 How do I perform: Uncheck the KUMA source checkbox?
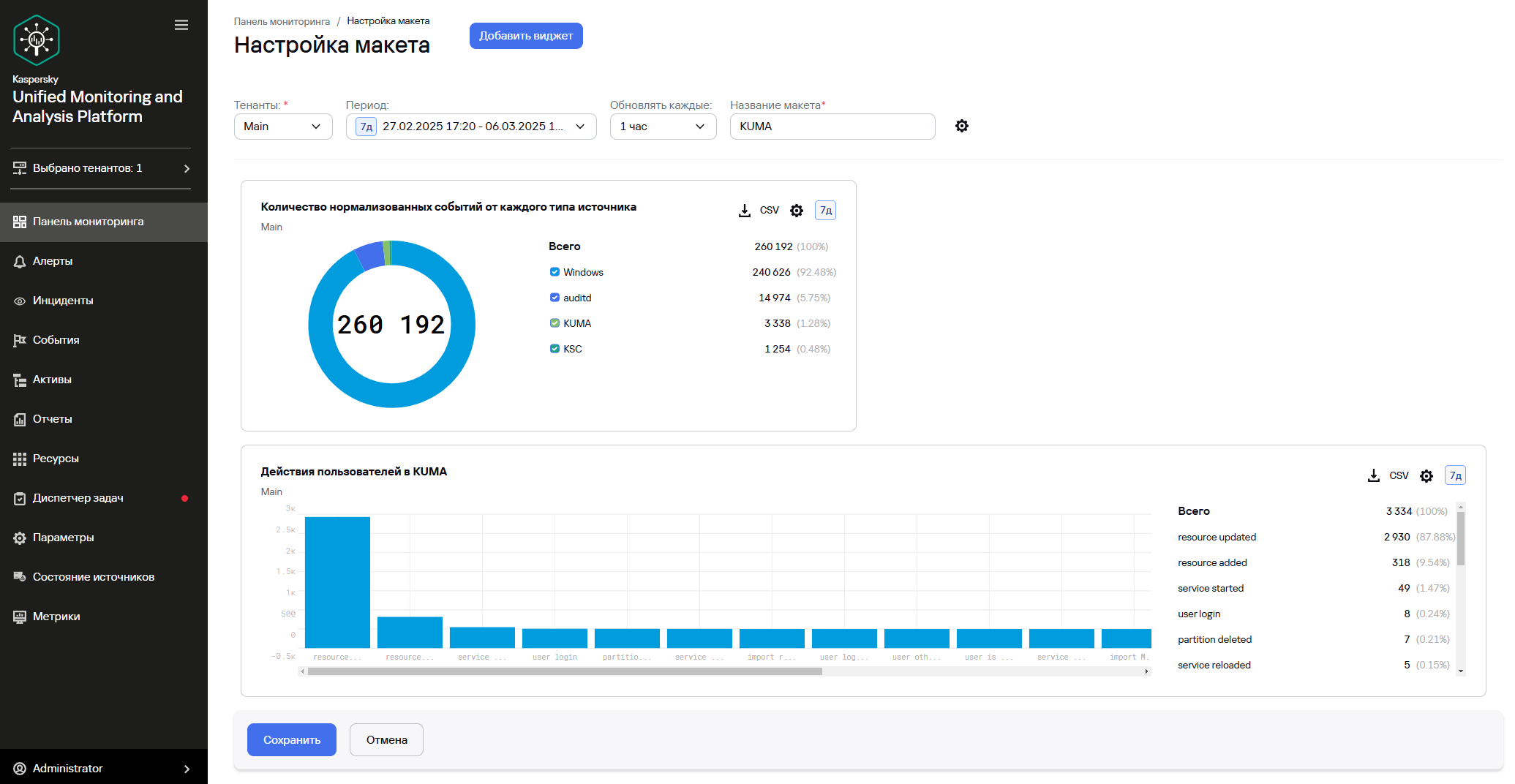[555, 323]
